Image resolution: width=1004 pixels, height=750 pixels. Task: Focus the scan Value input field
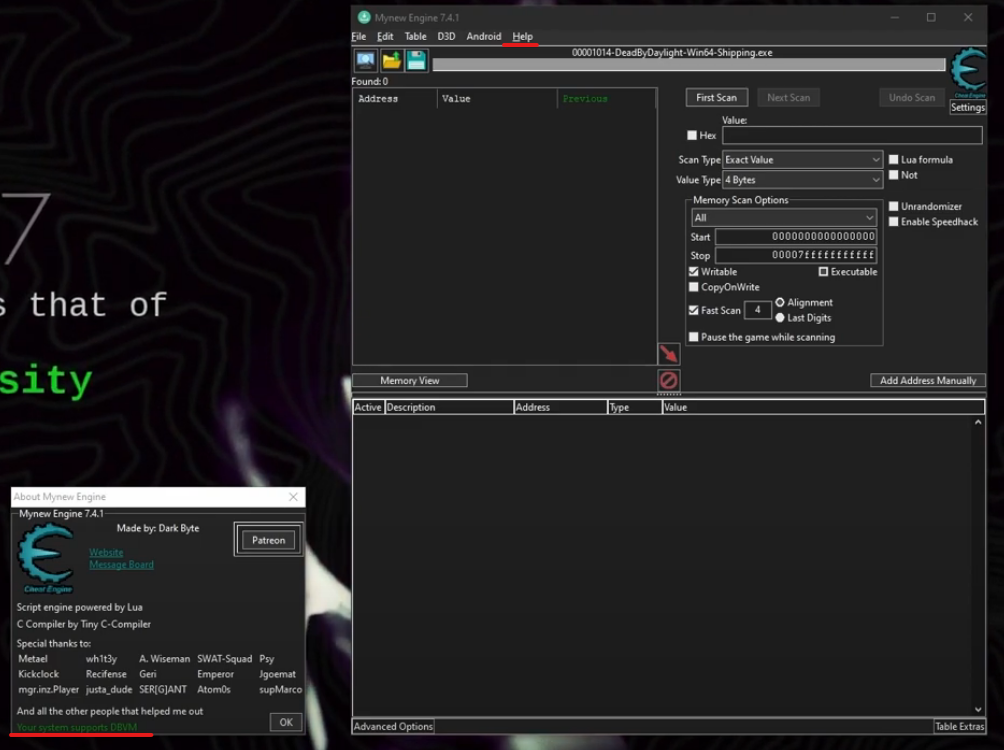click(x=852, y=135)
